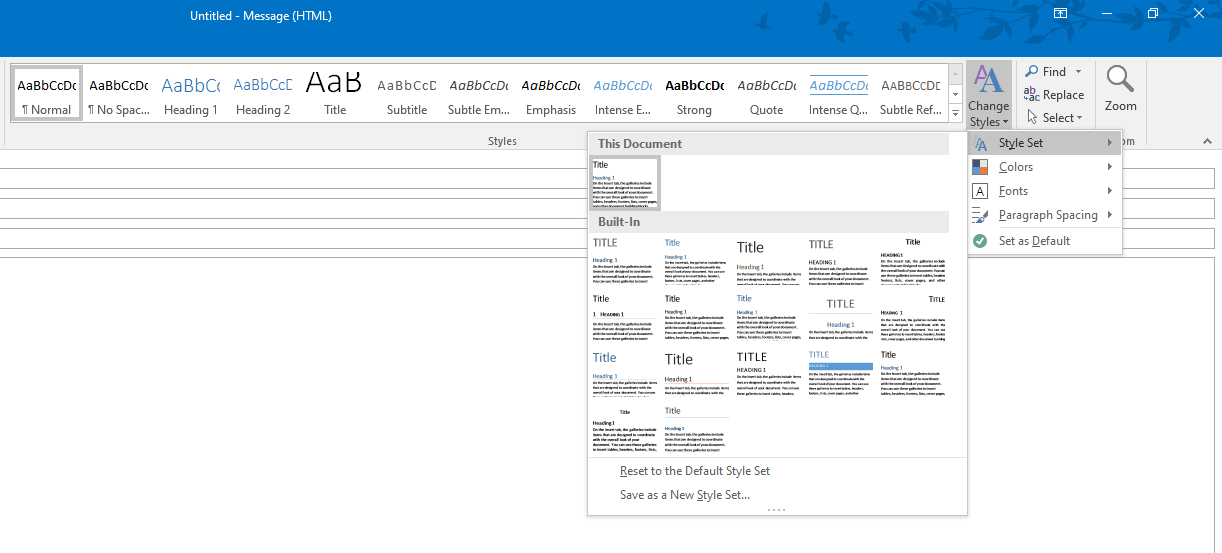Collapse the ribbon with the chevron
This screenshot has width=1222, height=553.
[1205, 141]
